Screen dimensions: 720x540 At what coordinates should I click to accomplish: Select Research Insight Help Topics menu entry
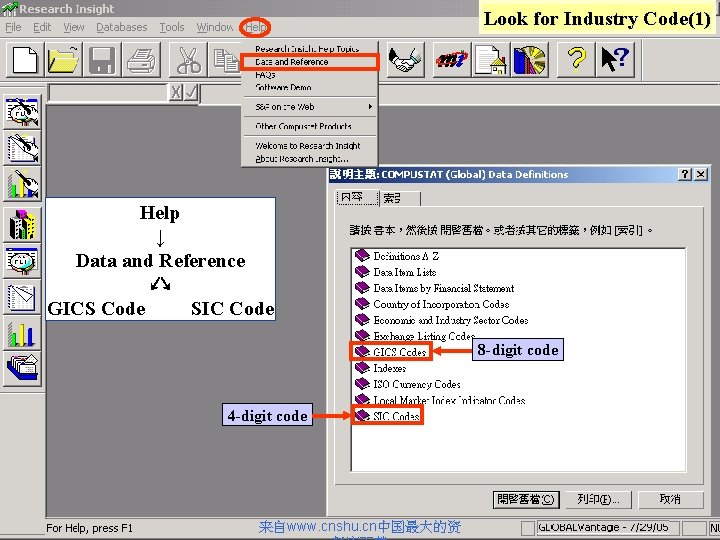click(x=309, y=49)
